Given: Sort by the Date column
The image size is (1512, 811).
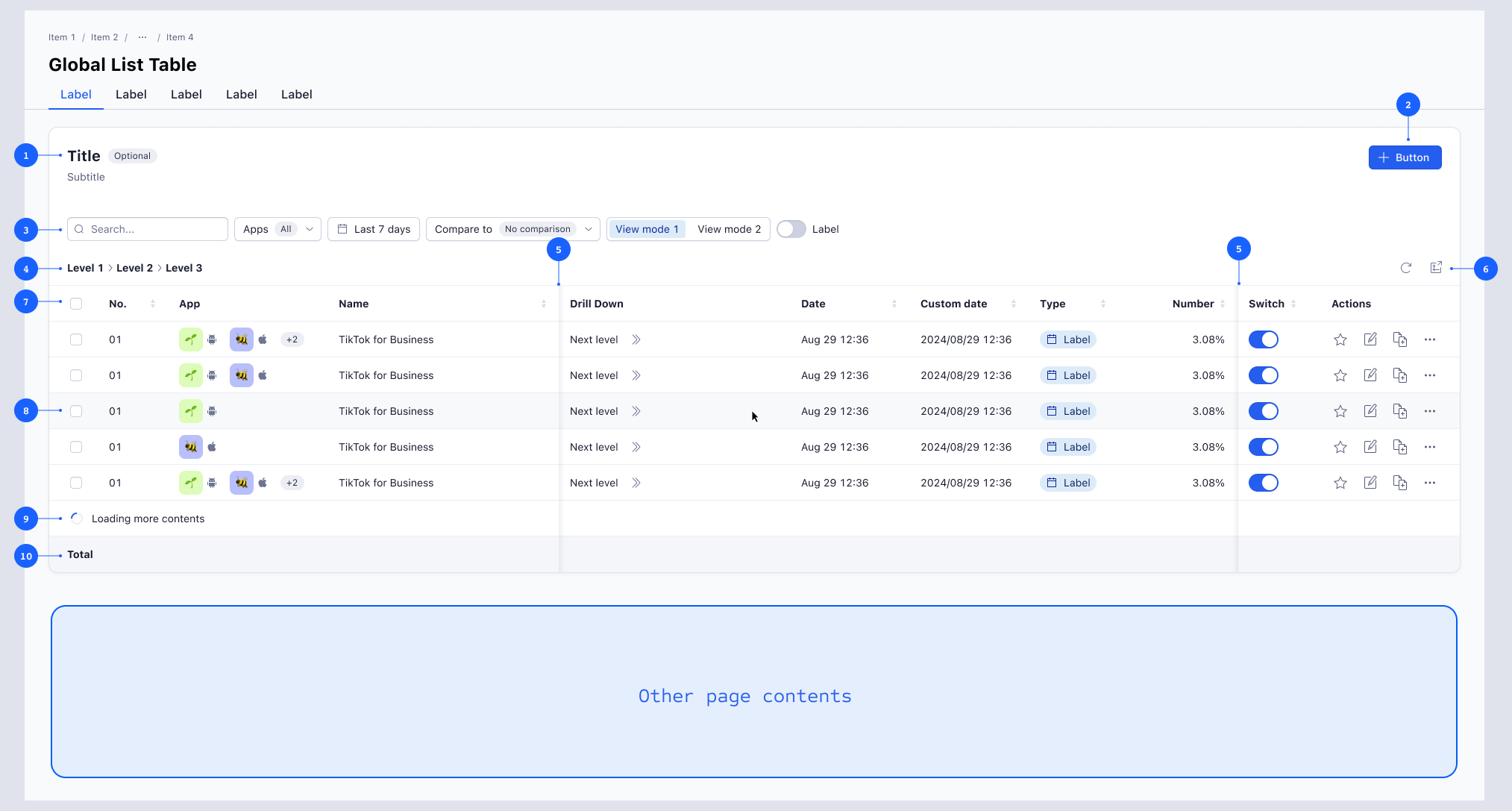Looking at the screenshot, I should point(894,304).
